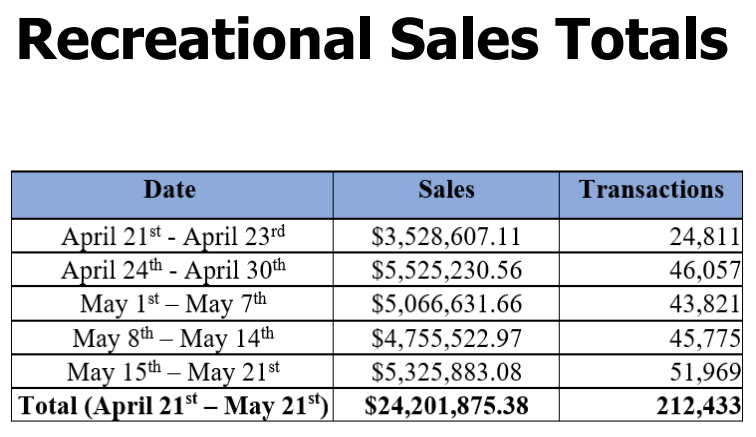Select the $5,066,631.66 sales cell
The image size is (756, 437).
click(446, 304)
